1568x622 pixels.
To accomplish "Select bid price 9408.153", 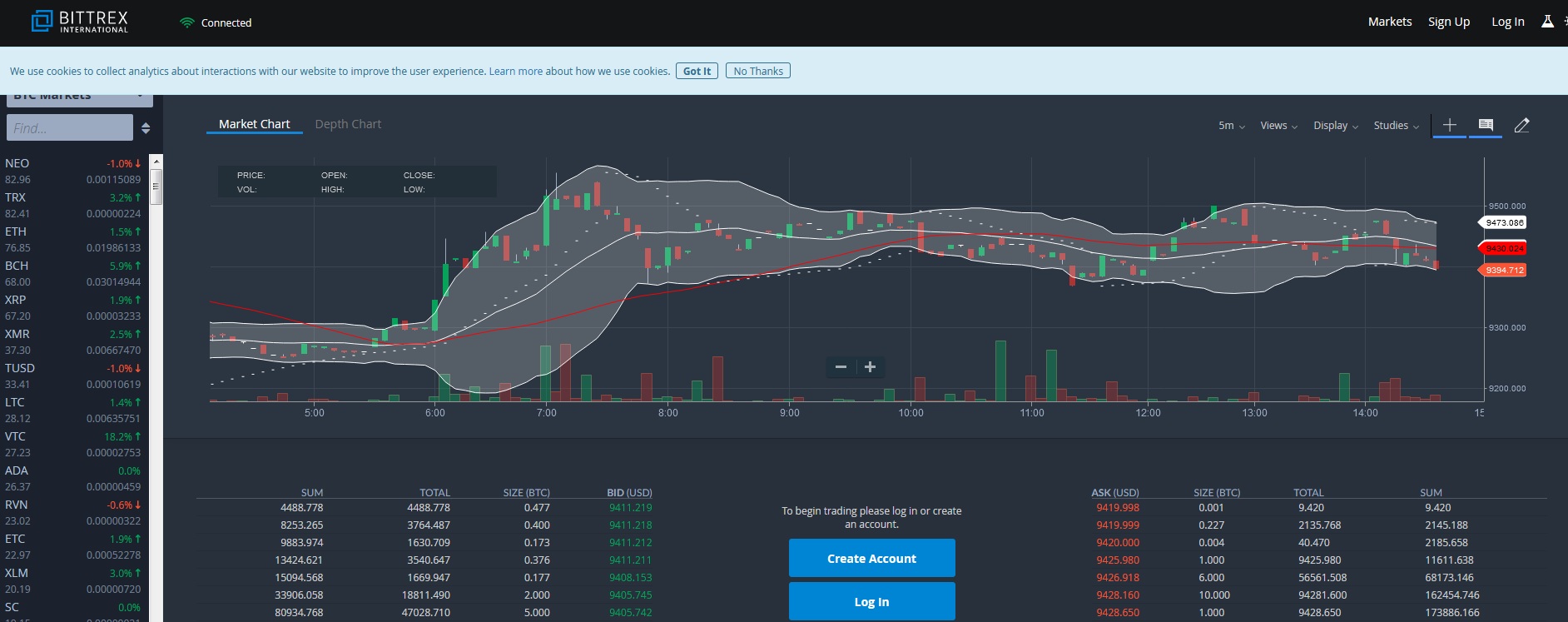I will click(x=630, y=577).
